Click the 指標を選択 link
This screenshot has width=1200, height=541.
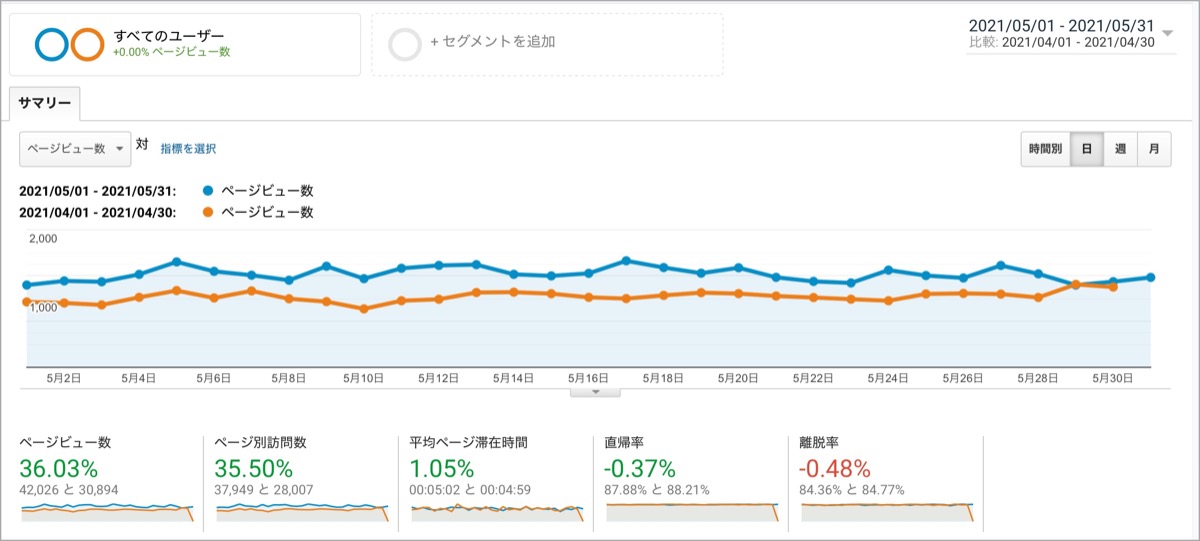[x=188, y=149]
